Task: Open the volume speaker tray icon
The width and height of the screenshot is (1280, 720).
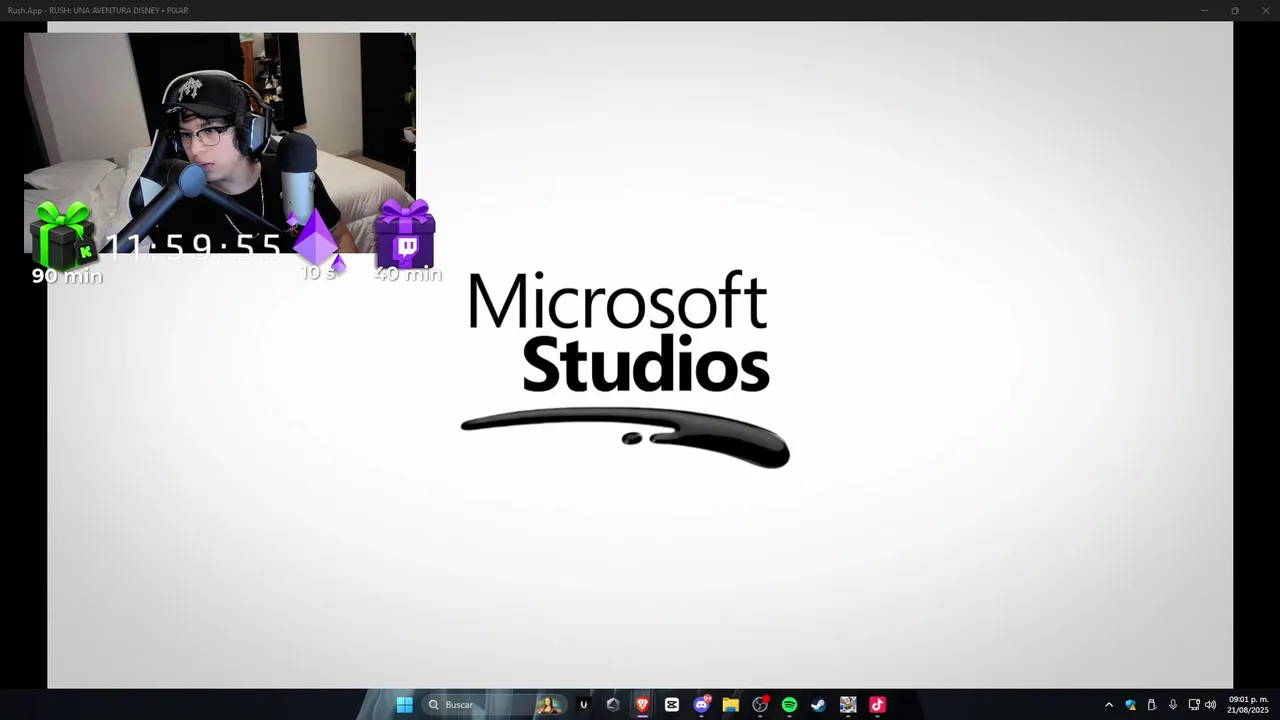Action: 1211,705
